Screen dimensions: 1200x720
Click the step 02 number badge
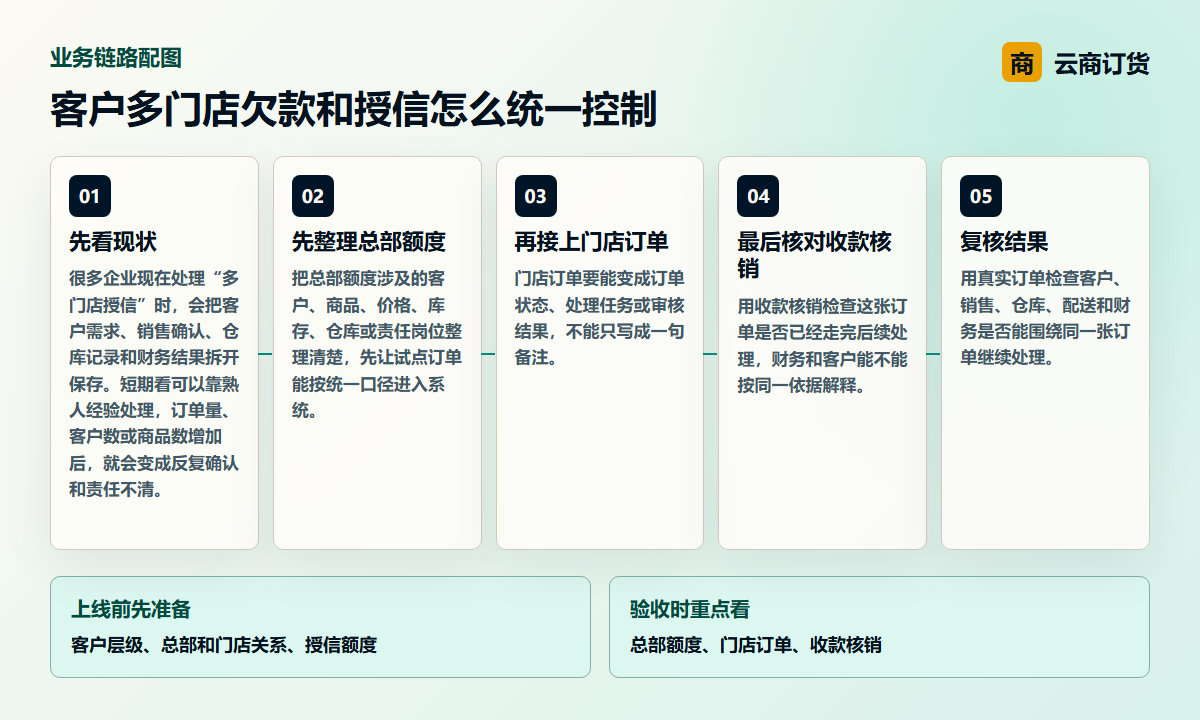[313, 196]
